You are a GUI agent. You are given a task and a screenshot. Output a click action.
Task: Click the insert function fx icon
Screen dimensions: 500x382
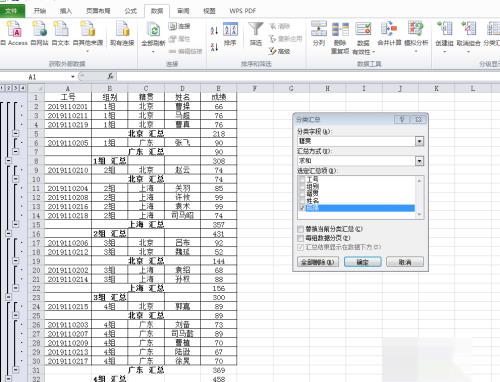pyautogui.click(x=111, y=76)
